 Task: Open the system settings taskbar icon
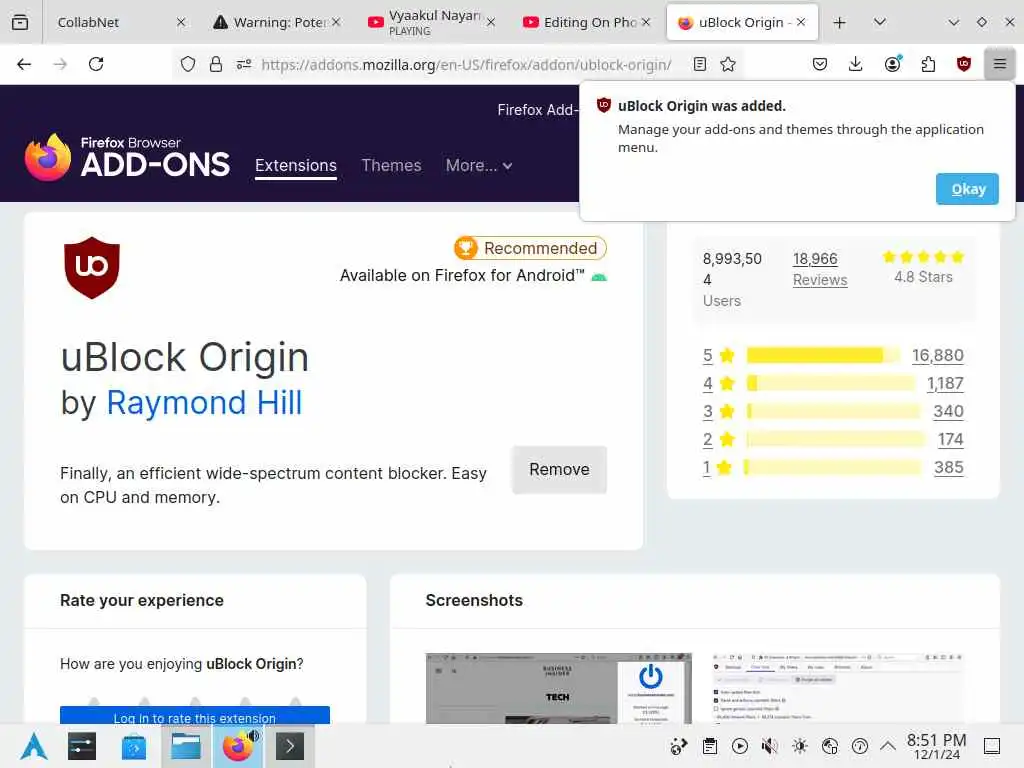click(82, 746)
